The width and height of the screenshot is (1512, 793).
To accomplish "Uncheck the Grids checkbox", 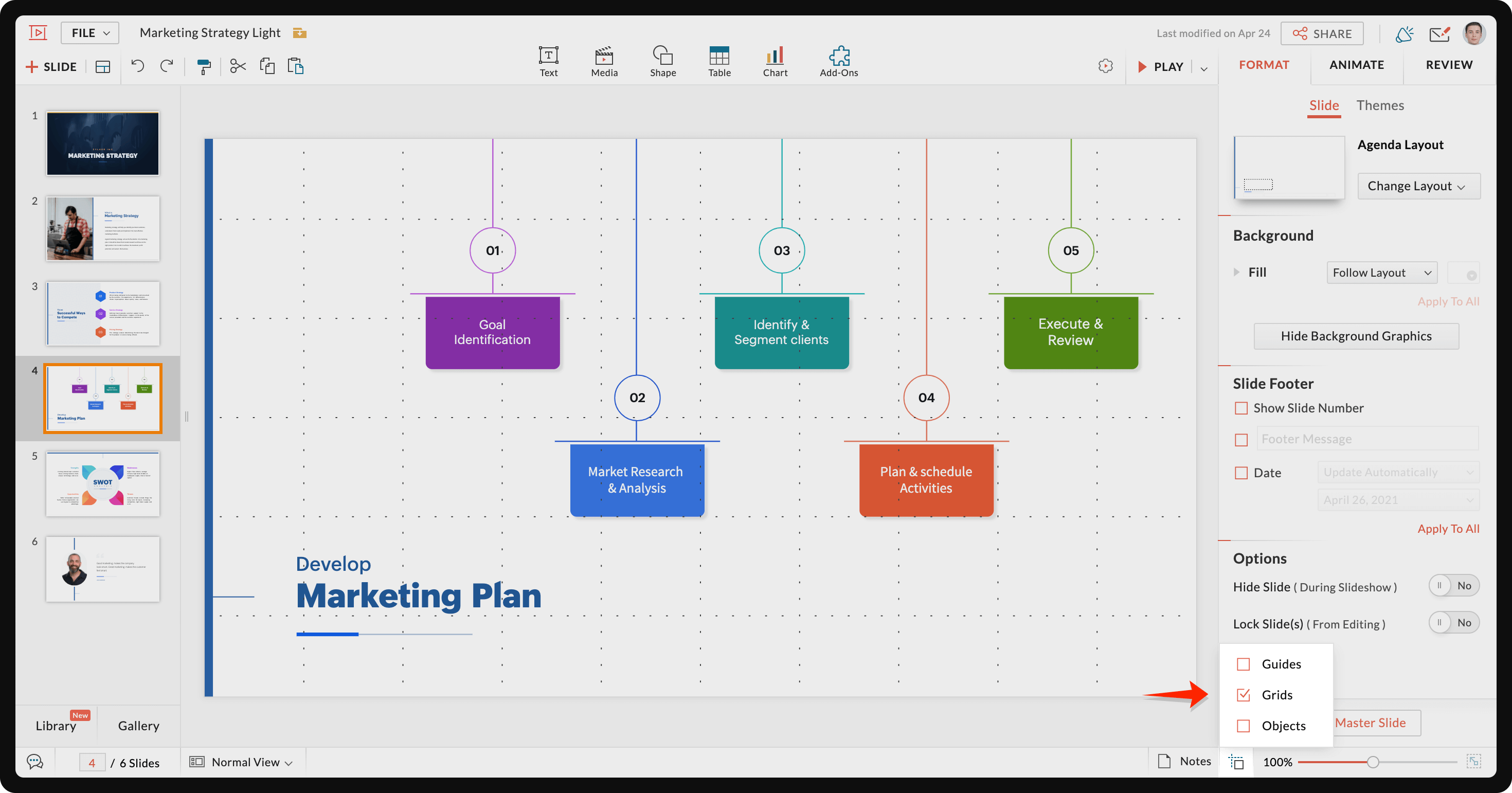I will point(1243,695).
